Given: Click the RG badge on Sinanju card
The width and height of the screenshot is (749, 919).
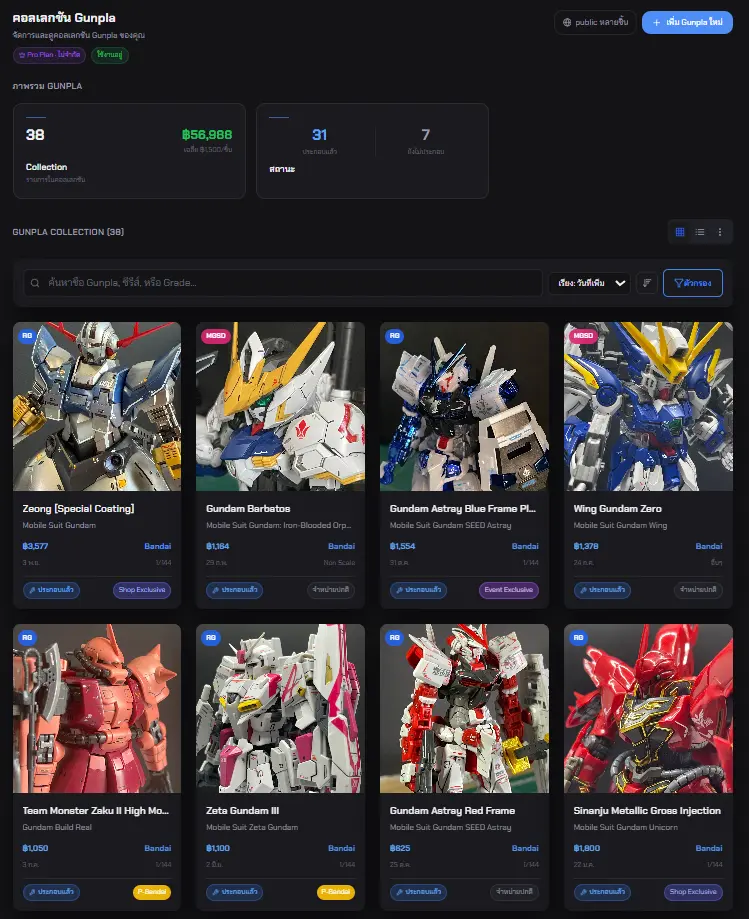Looking at the screenshot, I should coord(578,638).
